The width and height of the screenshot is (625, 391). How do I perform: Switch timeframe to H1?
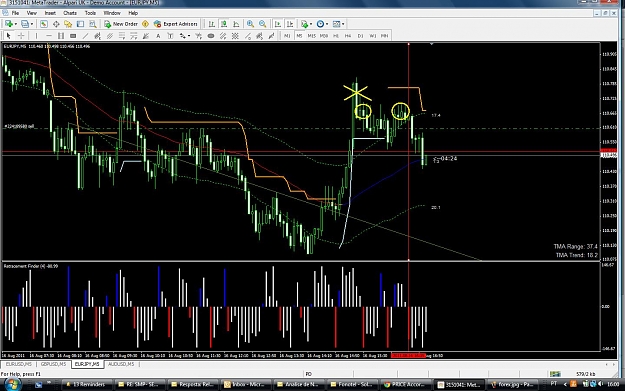(336, 36)
